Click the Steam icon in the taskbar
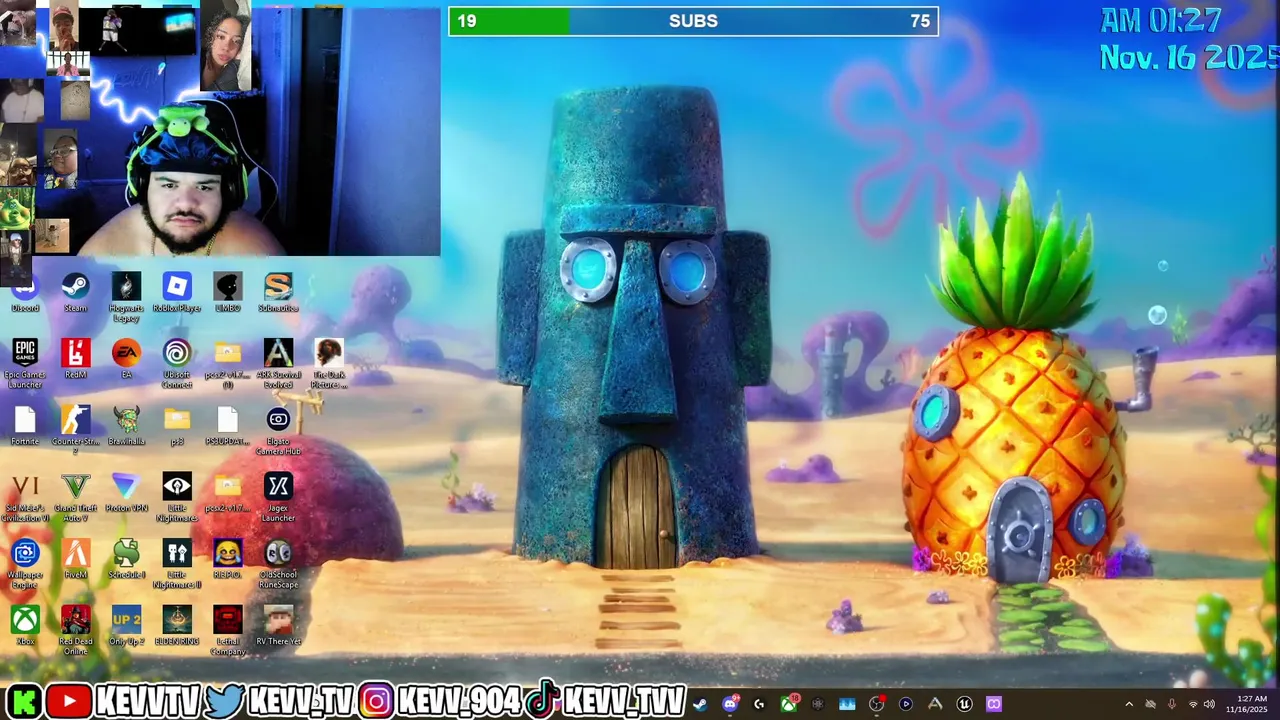Screen dimensions: 1280x720 pos(700,704)
